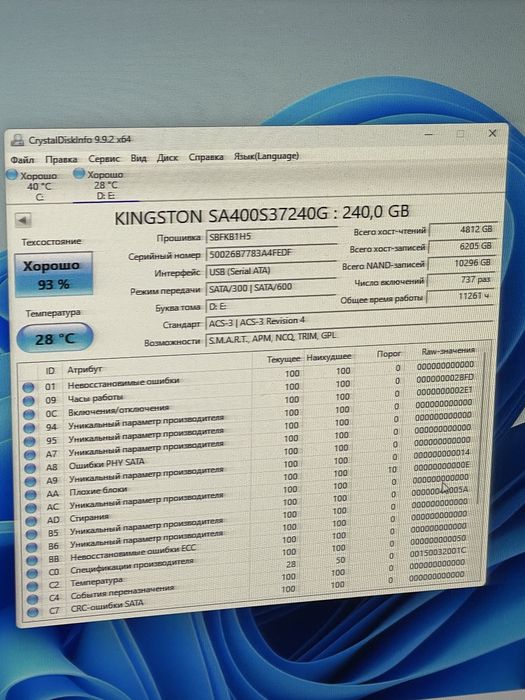The image size is (525, 700).
Task: Click status circle of attribute 95
Action: point(29,441)
